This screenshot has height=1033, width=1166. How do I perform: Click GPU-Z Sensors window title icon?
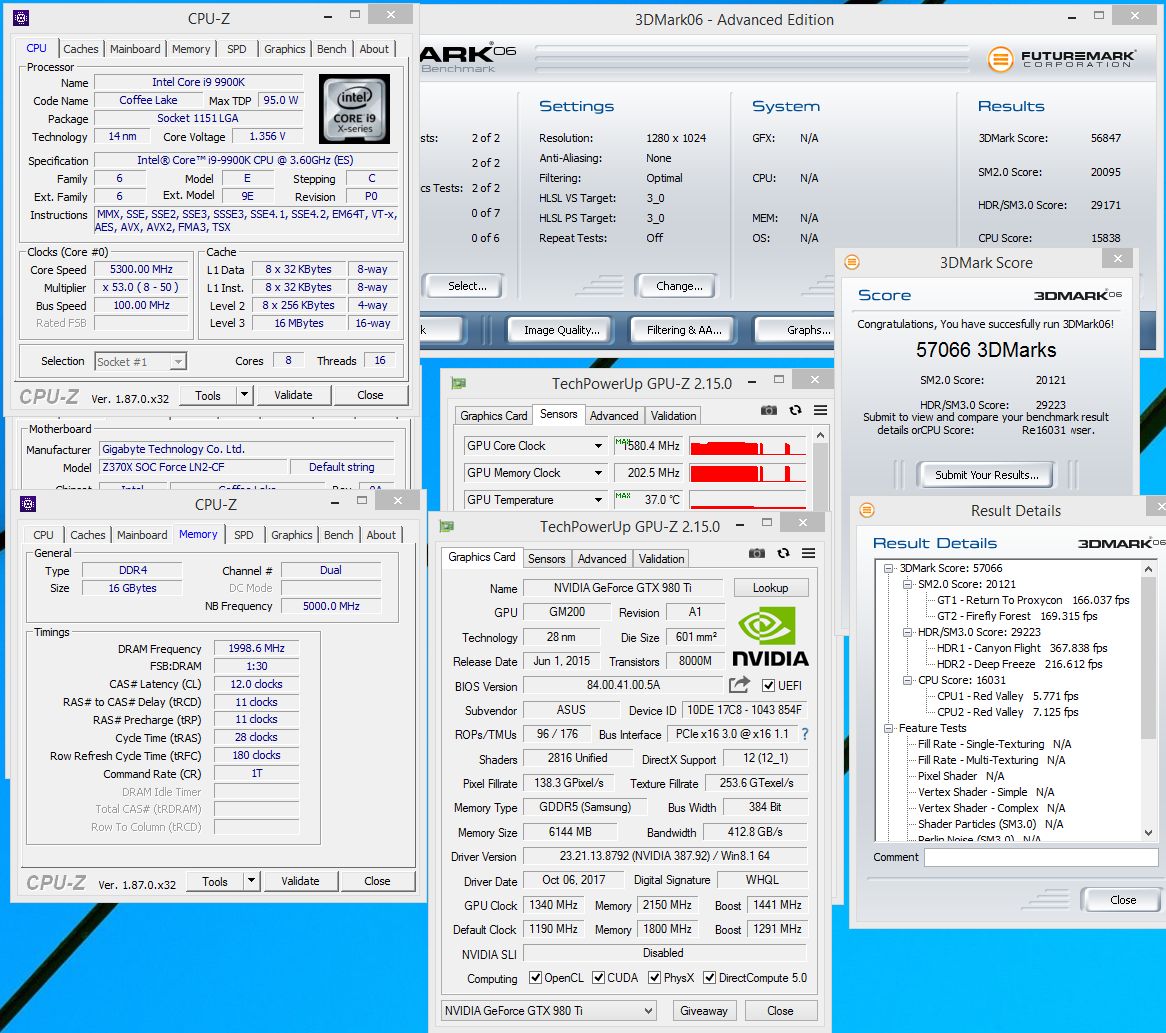click(x=458, y=383)
